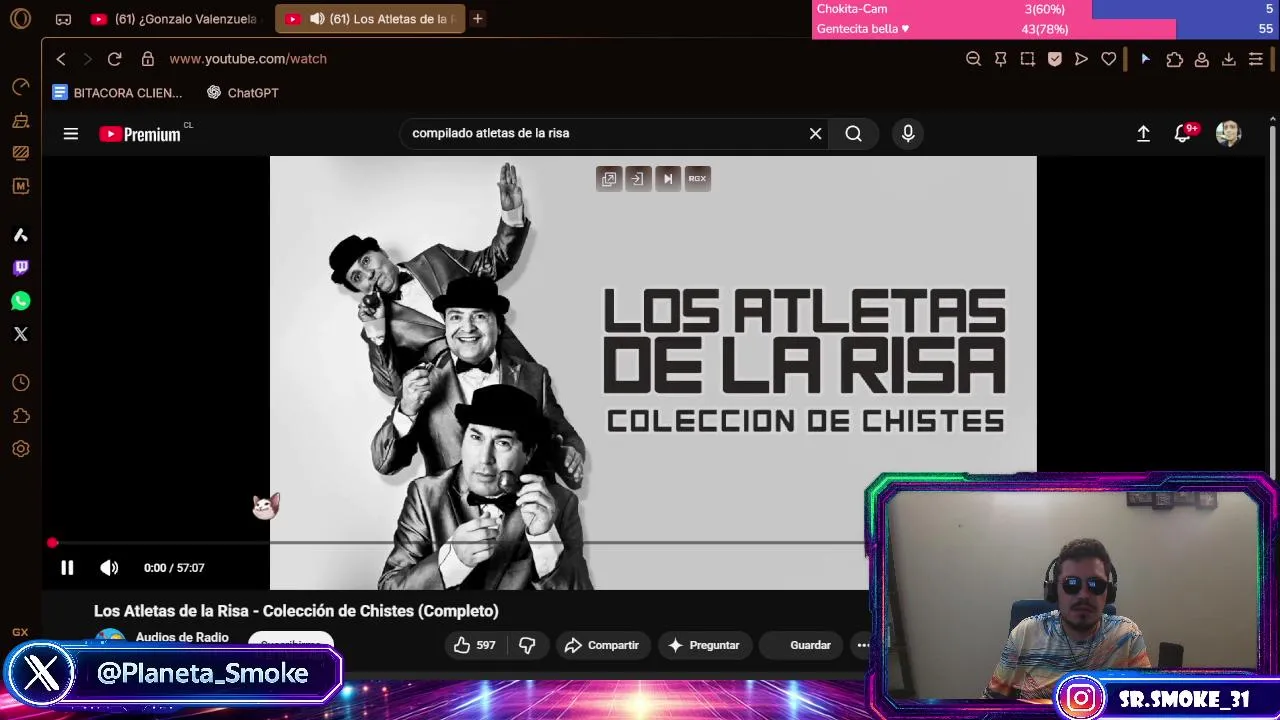
Task: Click the Compartir share button
Action: [x=601, y=645]
